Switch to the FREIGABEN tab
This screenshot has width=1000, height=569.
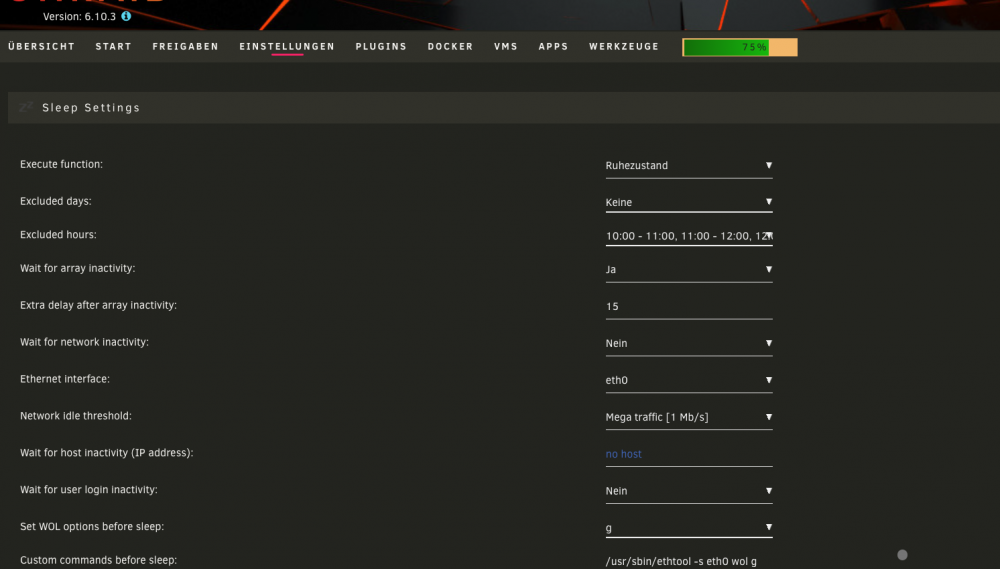click(186, 47)
